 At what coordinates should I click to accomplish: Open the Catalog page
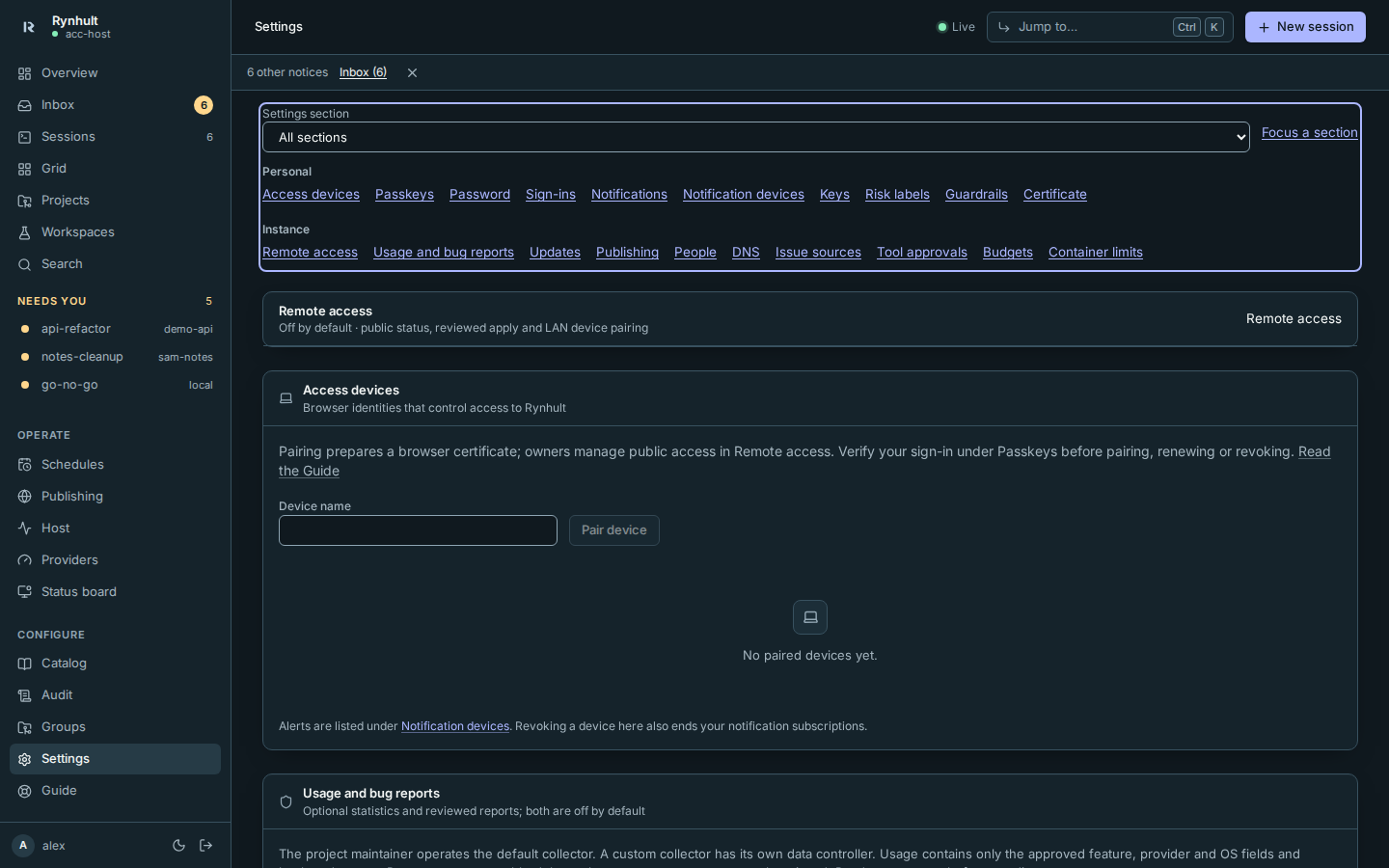(115, 664)
